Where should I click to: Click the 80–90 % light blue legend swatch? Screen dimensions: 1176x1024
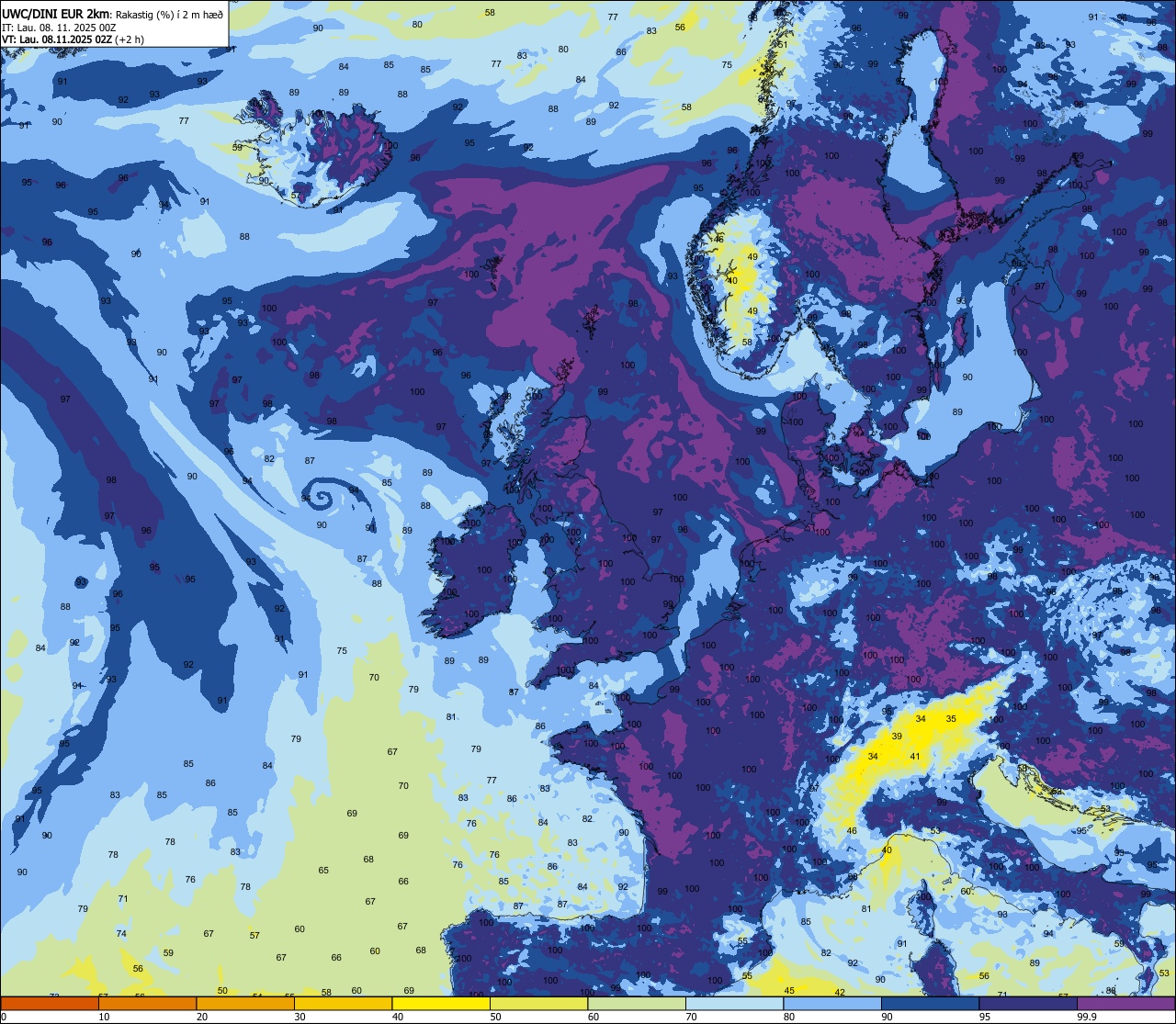point(831,1003)
